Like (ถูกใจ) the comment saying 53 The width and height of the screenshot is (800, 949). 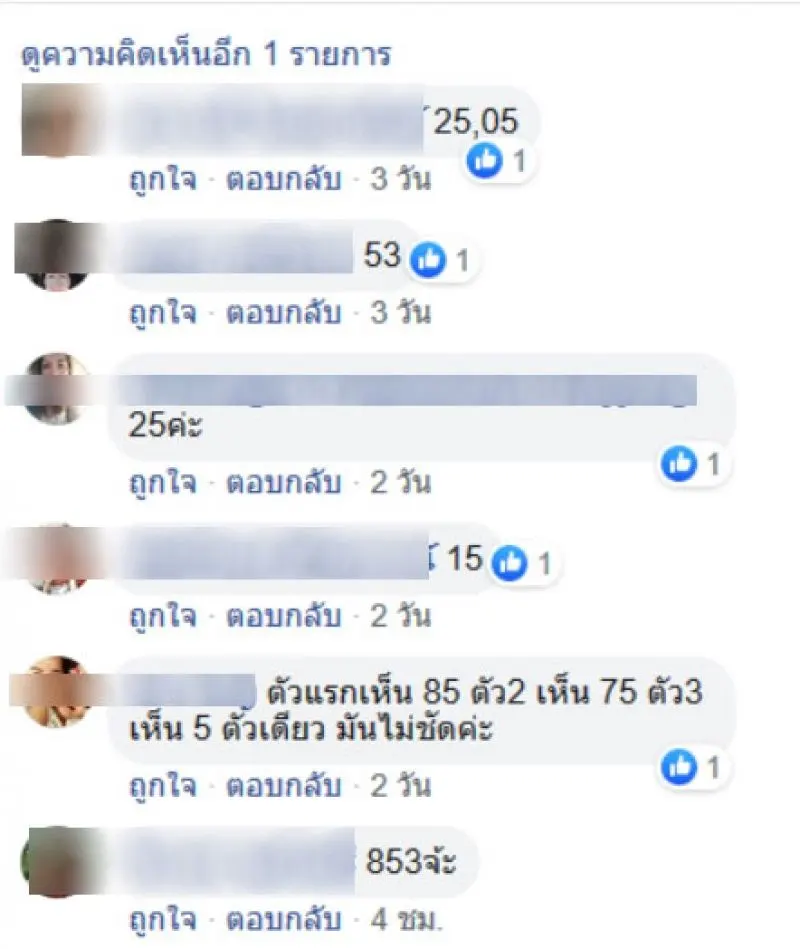point(163,313)
